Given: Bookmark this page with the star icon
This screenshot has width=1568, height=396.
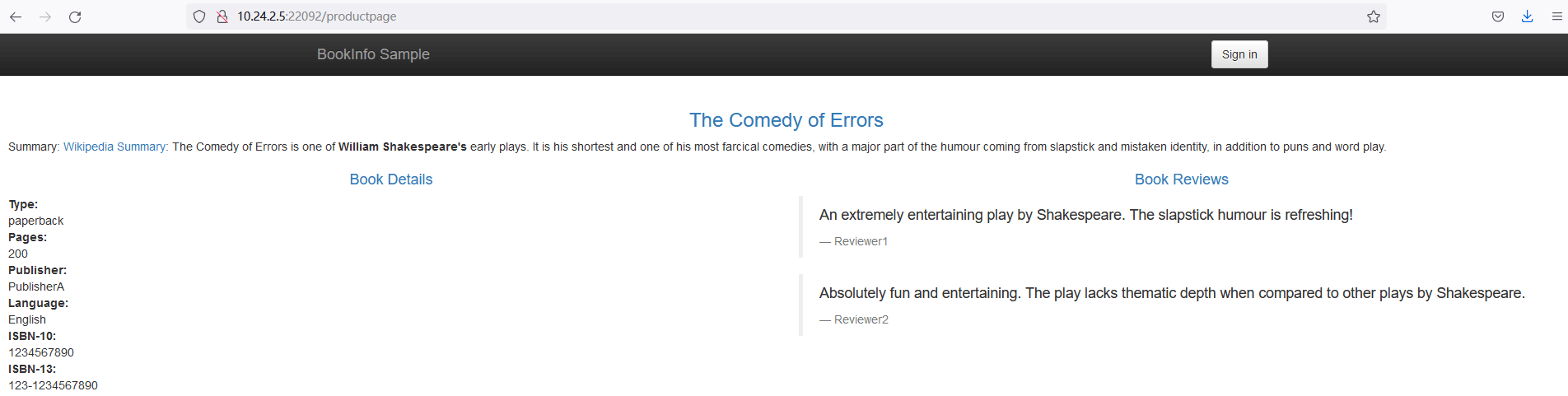Looking at the screenshot, I should coord(1374,16).
